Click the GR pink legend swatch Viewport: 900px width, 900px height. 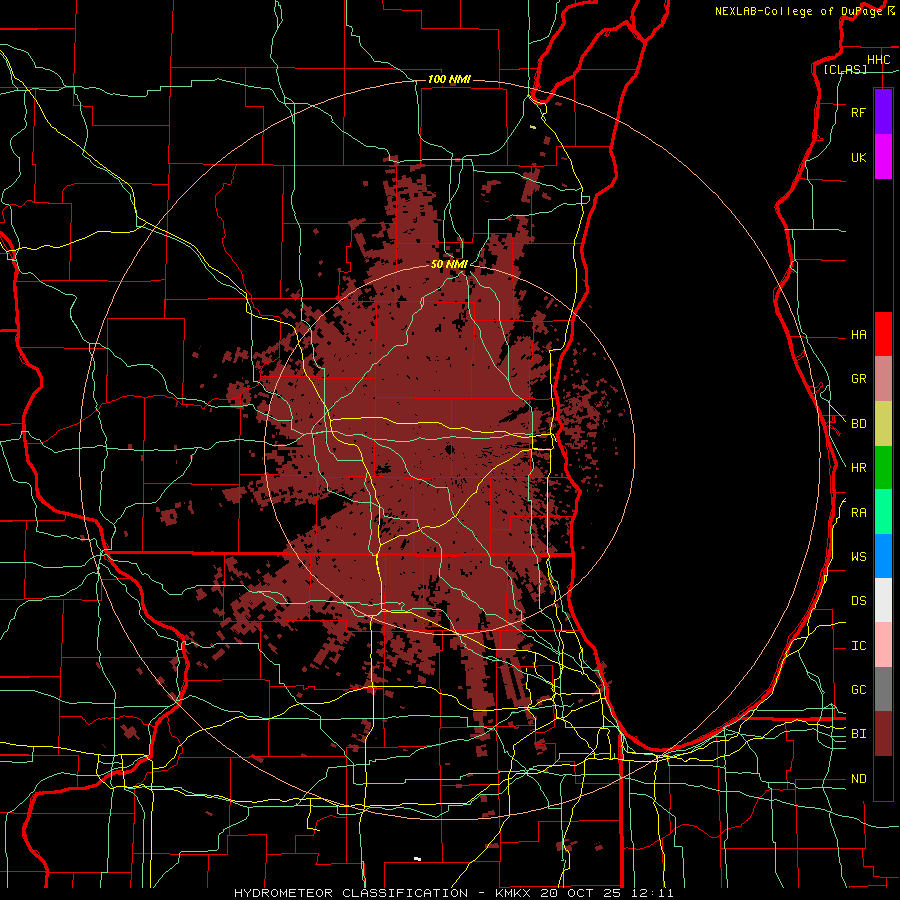pyautogui.click(x=883, y=379)
